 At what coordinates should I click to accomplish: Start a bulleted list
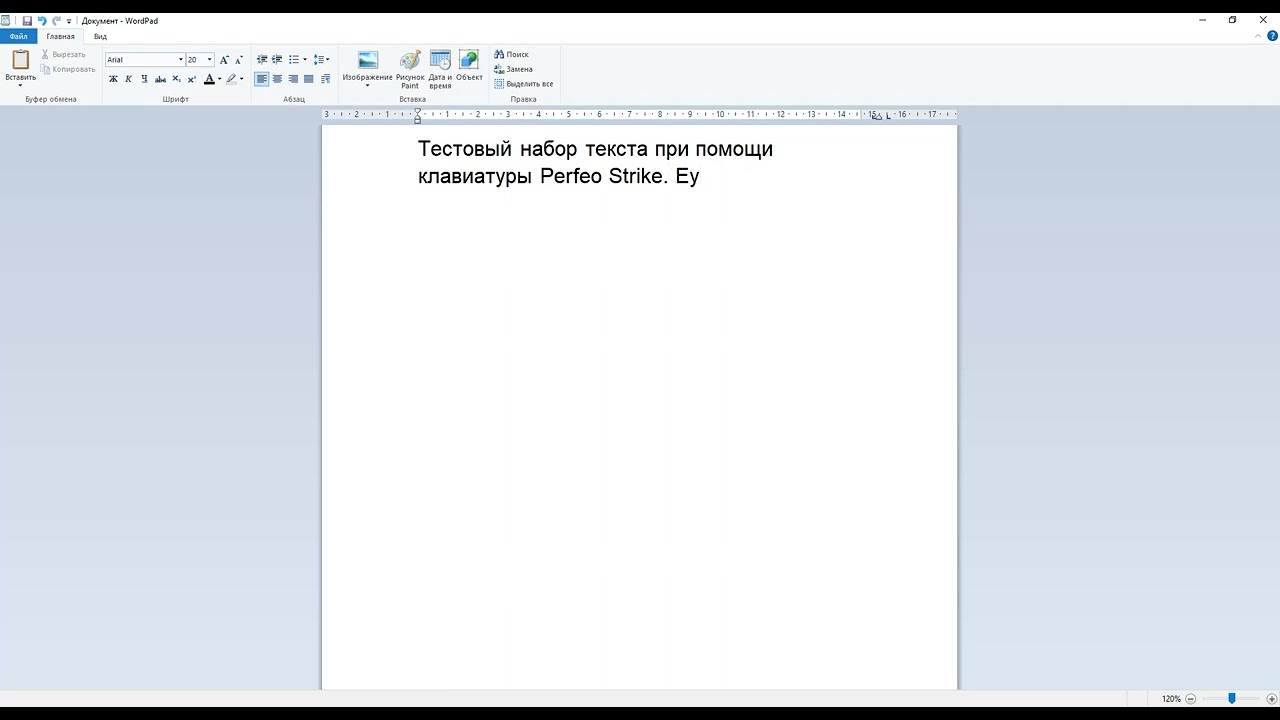tap(294, 60)
